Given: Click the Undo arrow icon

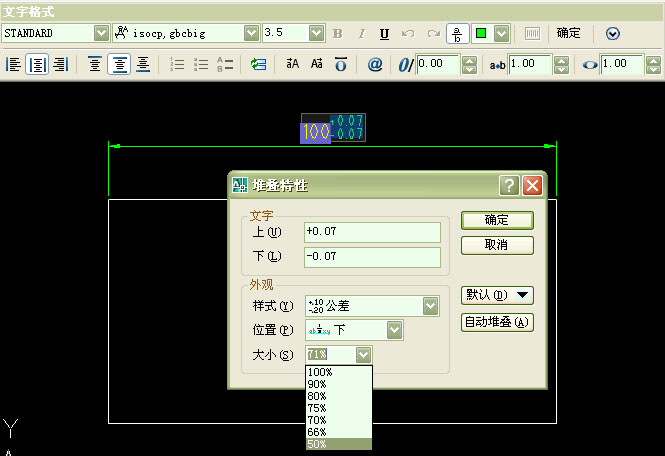Looking at the screenshot, I should point(408,34).
